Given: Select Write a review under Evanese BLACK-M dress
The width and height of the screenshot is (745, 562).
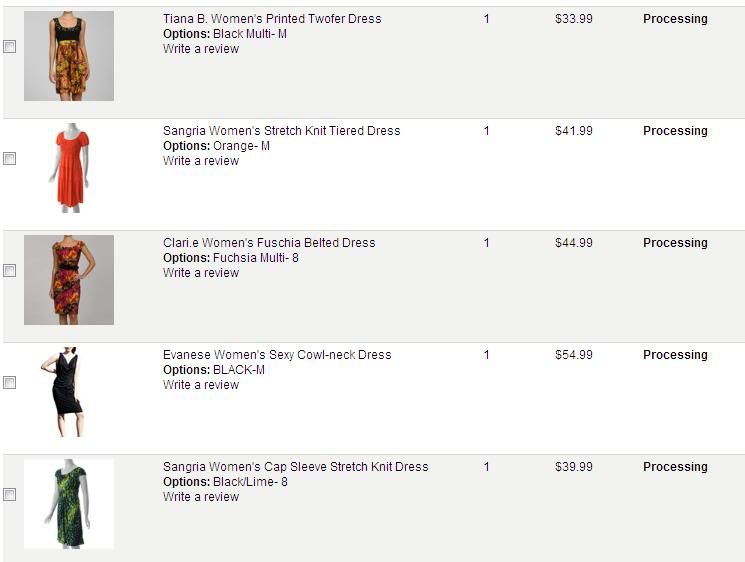Looking at the screenshot, I should 201,385.
